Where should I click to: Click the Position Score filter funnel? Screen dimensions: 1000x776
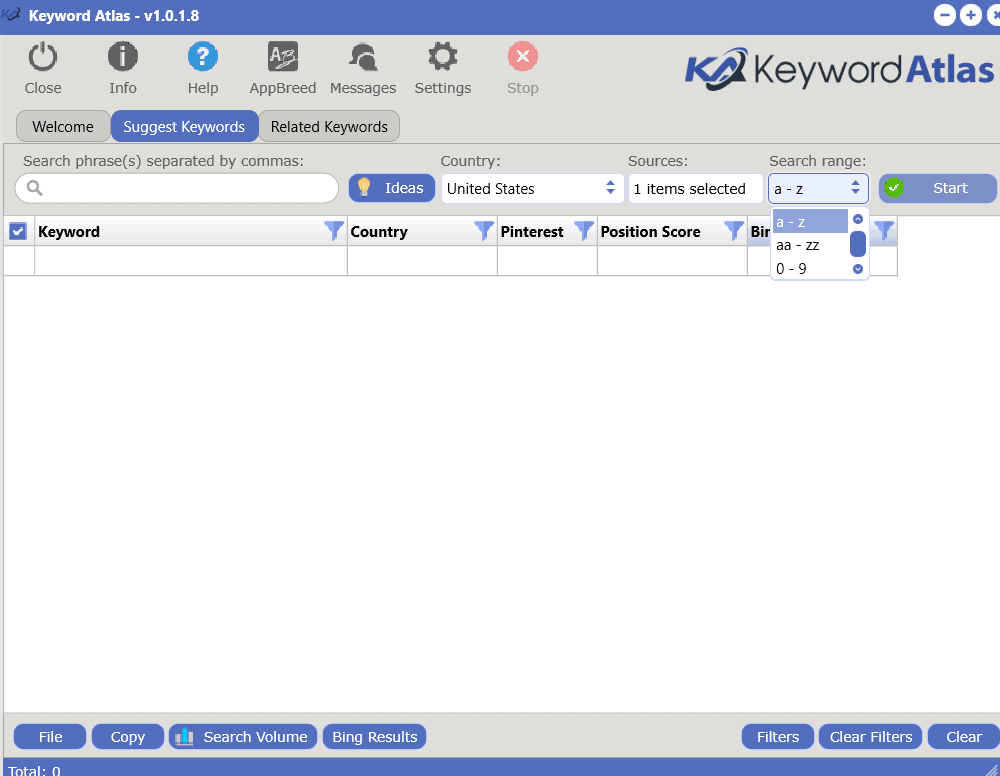734,231
